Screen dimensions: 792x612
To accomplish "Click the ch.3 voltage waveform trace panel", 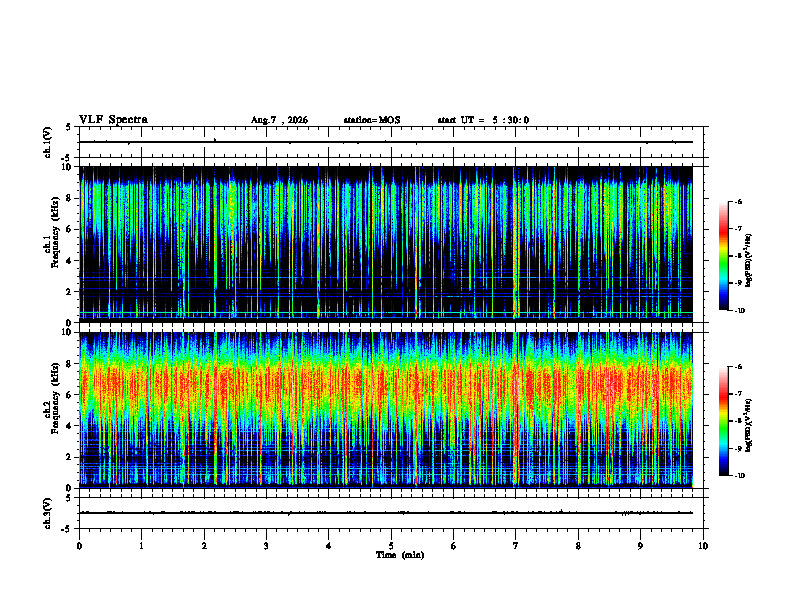I will pos(391,513).
